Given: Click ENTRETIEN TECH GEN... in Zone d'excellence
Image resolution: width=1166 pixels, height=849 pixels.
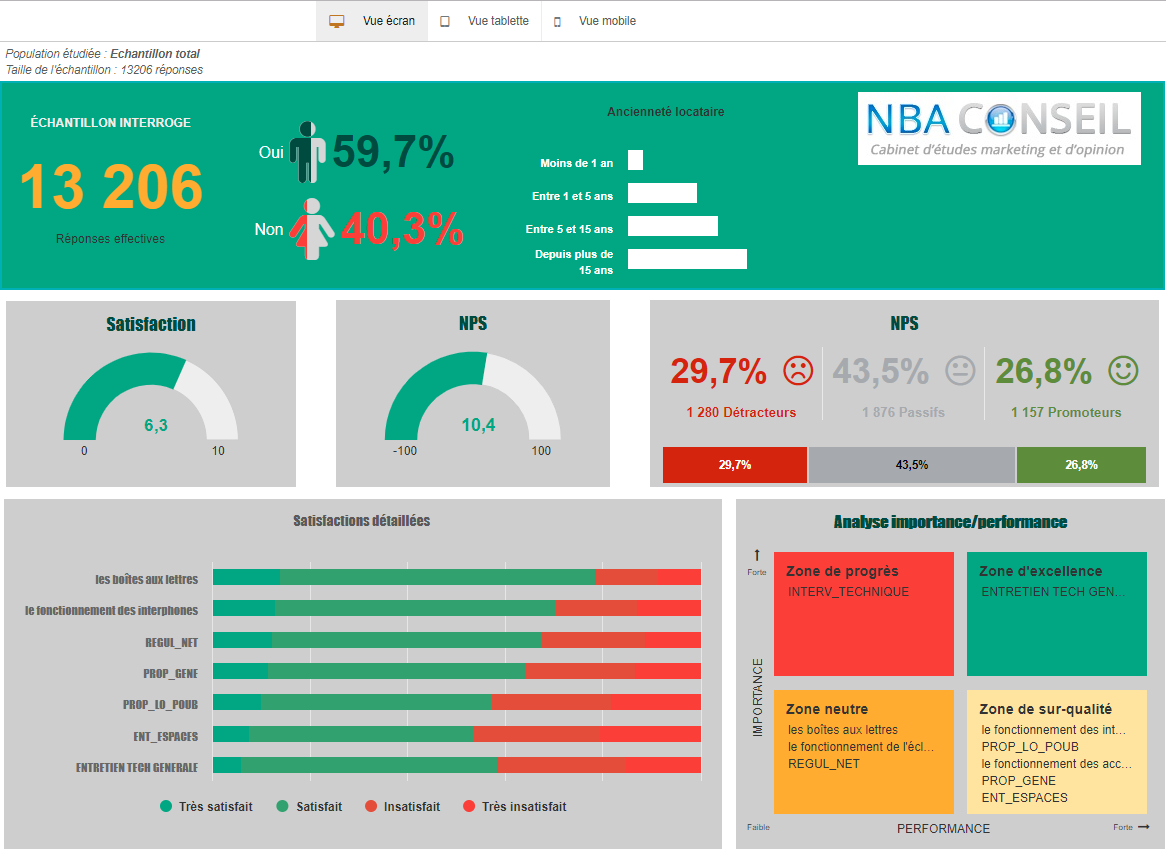Looking at the screenshot, I should [x=1052, y=592].
